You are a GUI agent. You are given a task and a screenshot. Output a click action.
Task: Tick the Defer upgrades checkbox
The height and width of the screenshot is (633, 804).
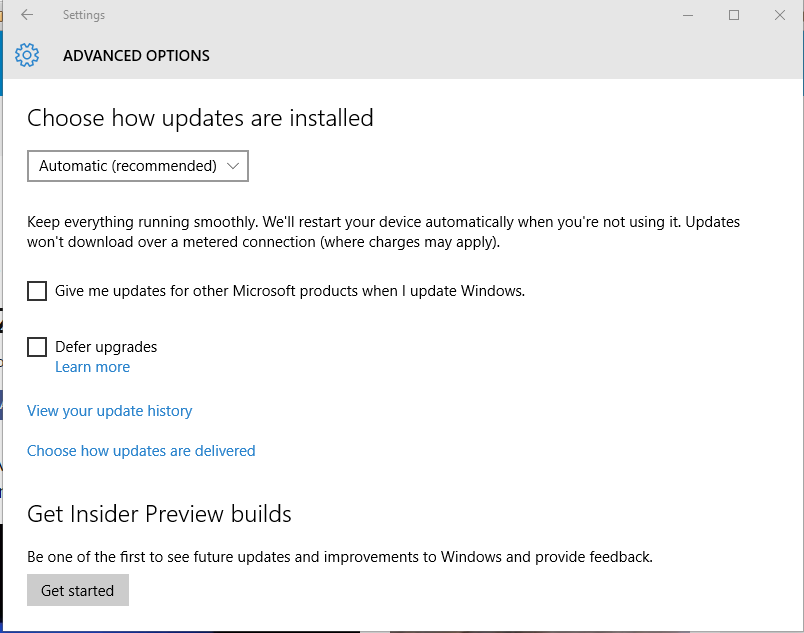(x=37, y=347)
